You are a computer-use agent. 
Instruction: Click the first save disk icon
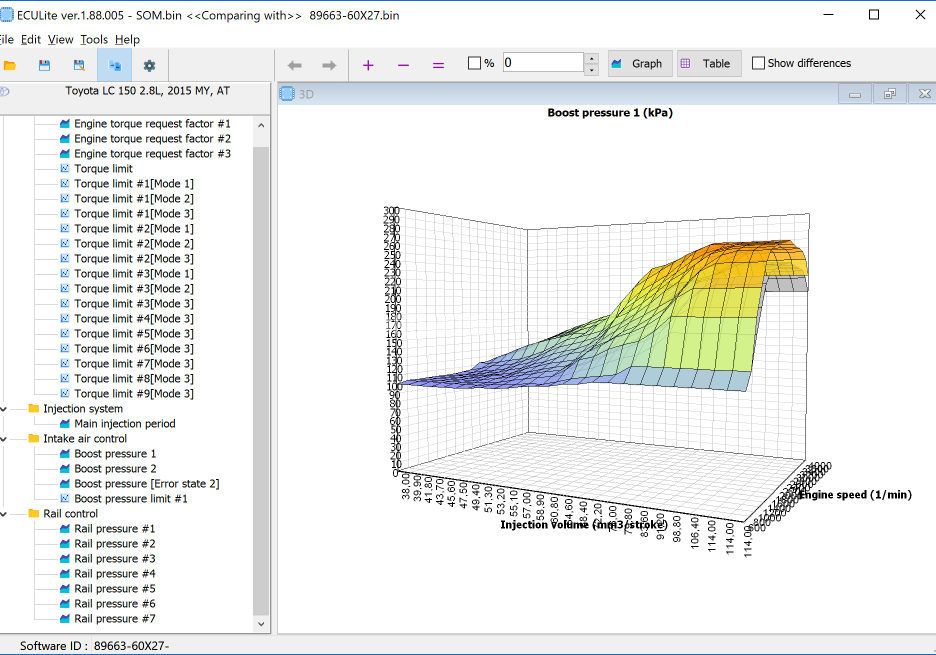[44, 65]
